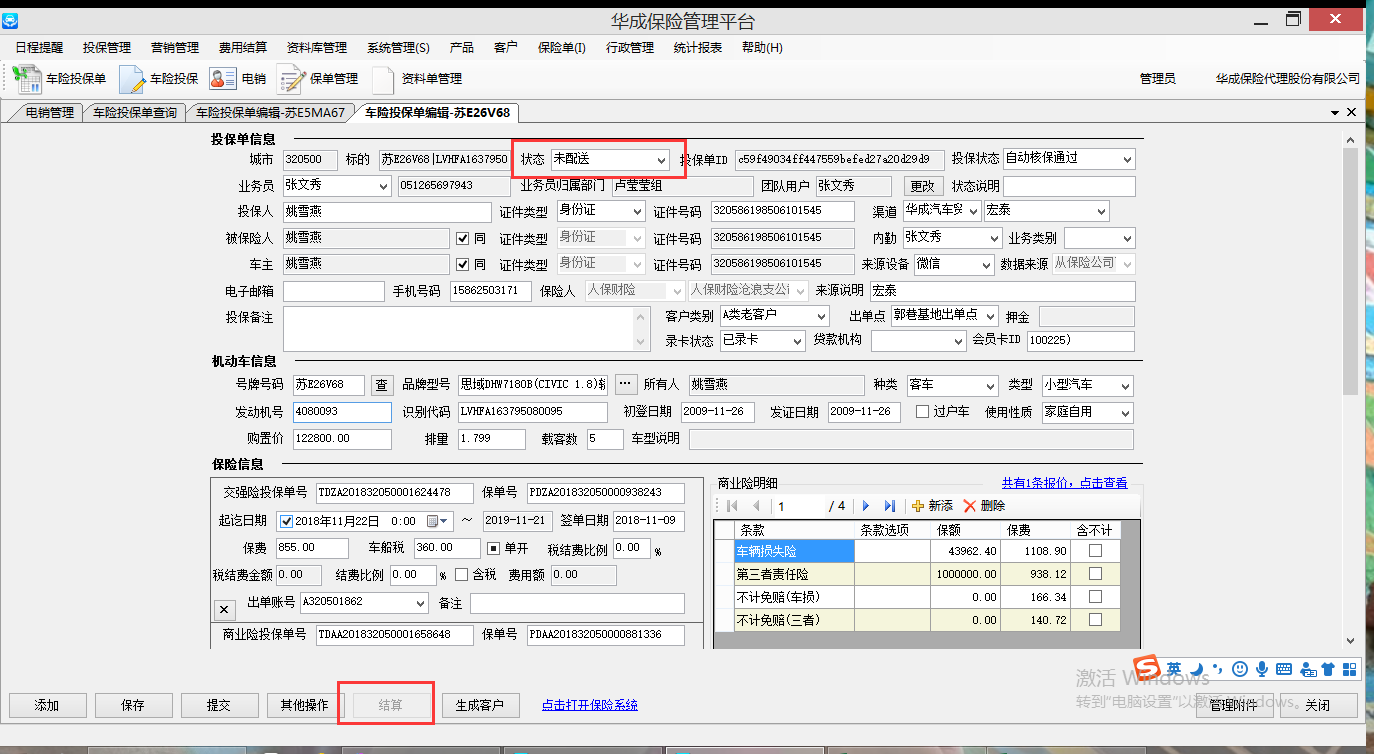The image size is (1374, 754).
Task: Enable the 含税 checkbox
Action: (461, 575)
